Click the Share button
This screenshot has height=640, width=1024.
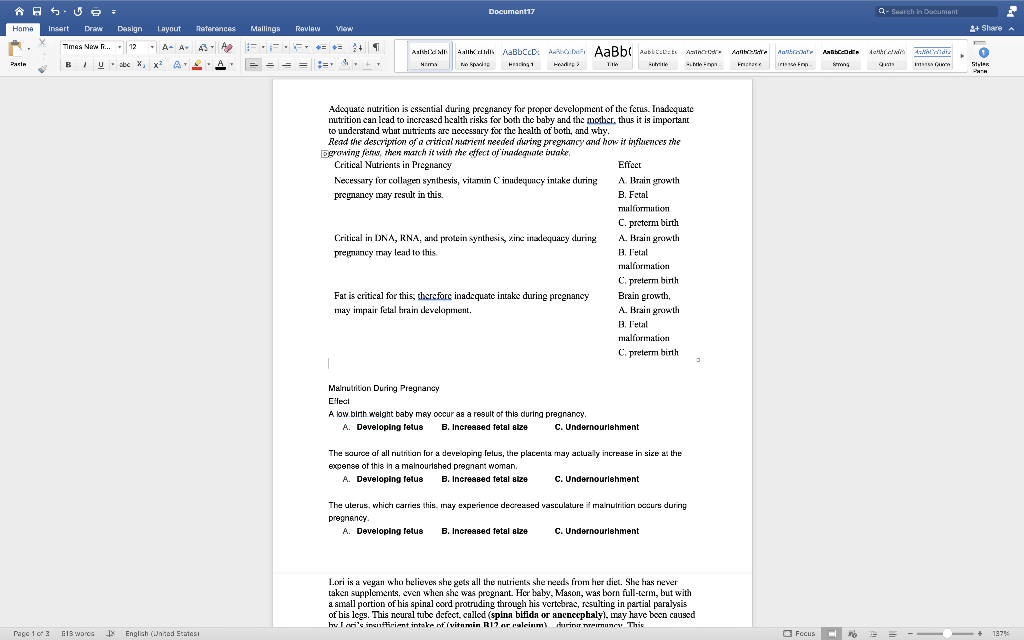985,28
